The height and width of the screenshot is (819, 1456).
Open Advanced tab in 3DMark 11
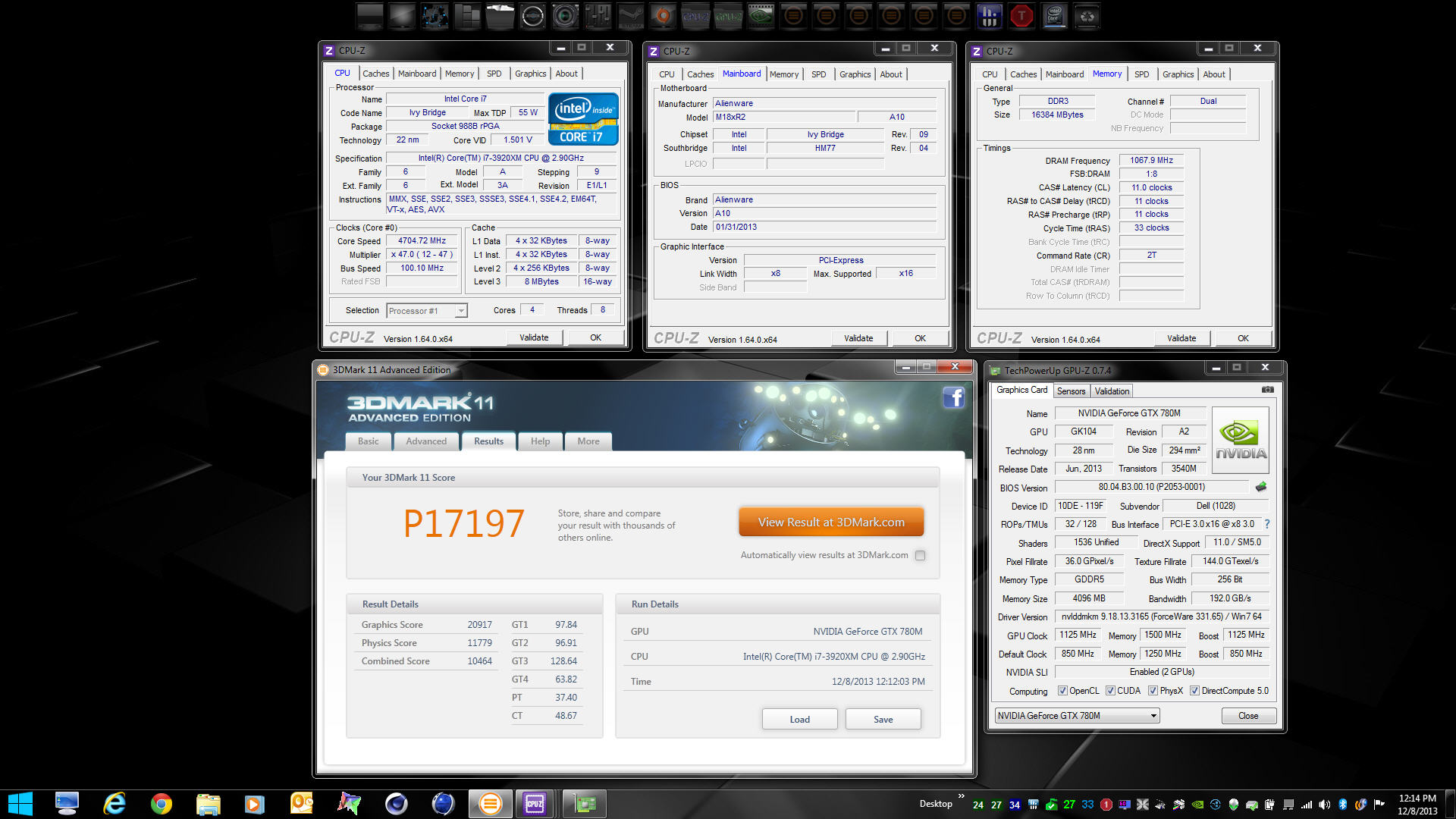426,441
